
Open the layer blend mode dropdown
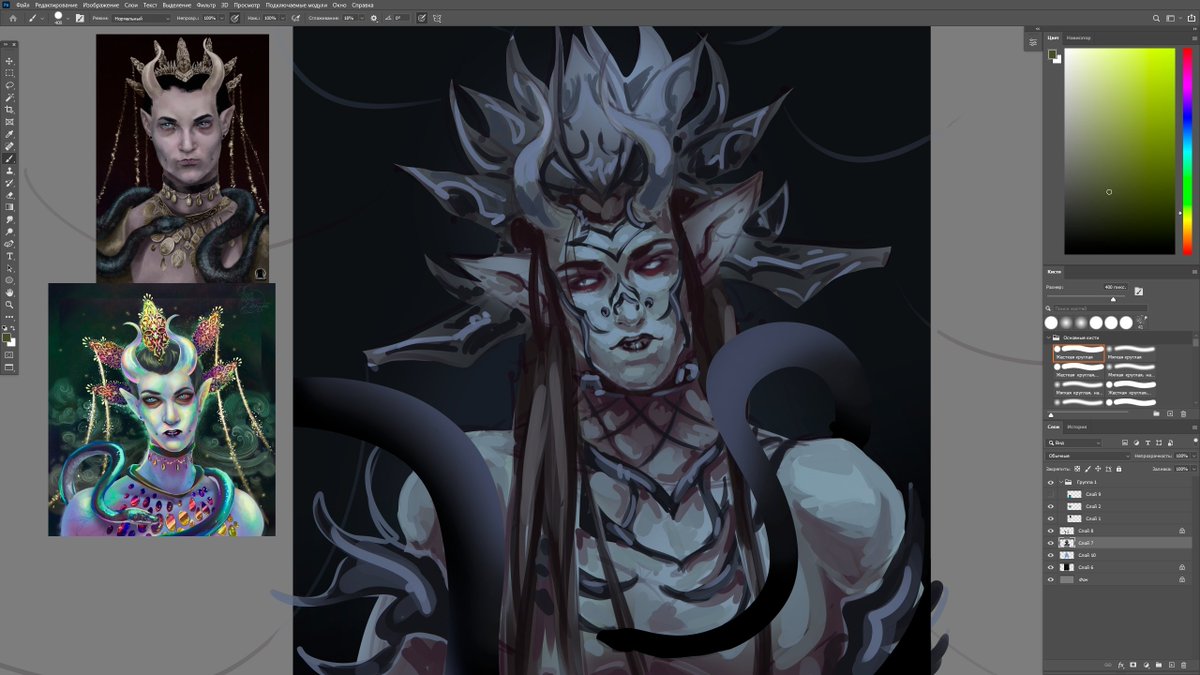(1088, 455)
